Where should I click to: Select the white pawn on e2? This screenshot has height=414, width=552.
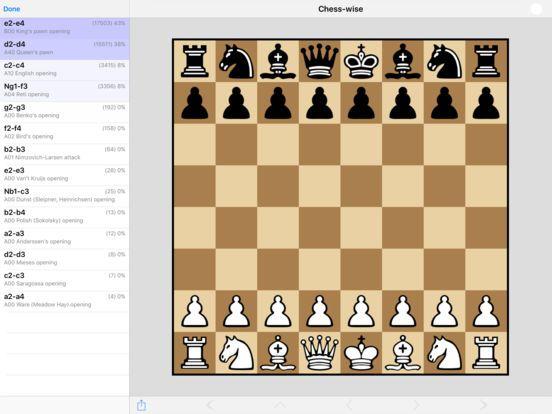(361, 311)
